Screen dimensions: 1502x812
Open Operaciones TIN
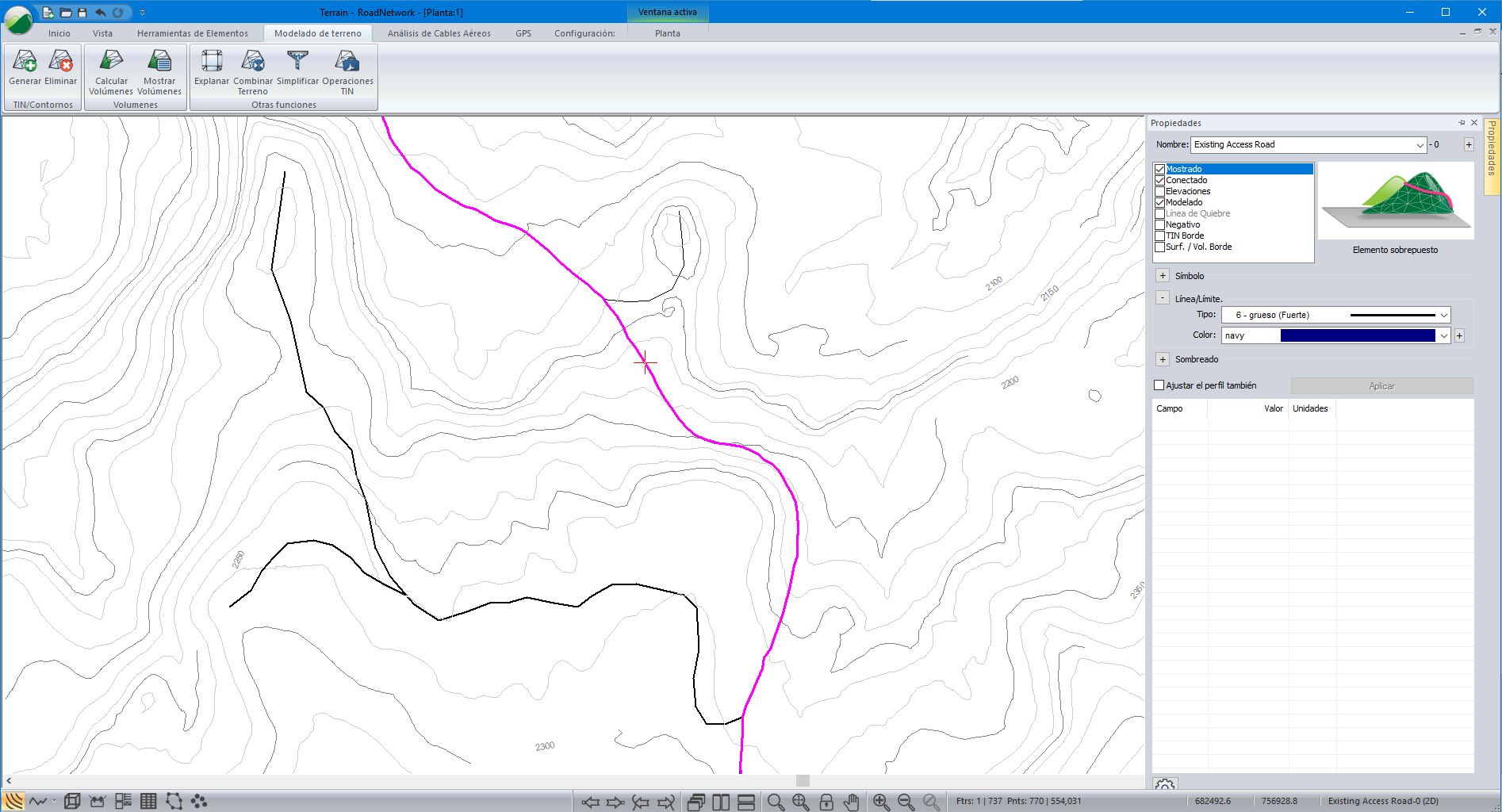(x=347, y=71)
